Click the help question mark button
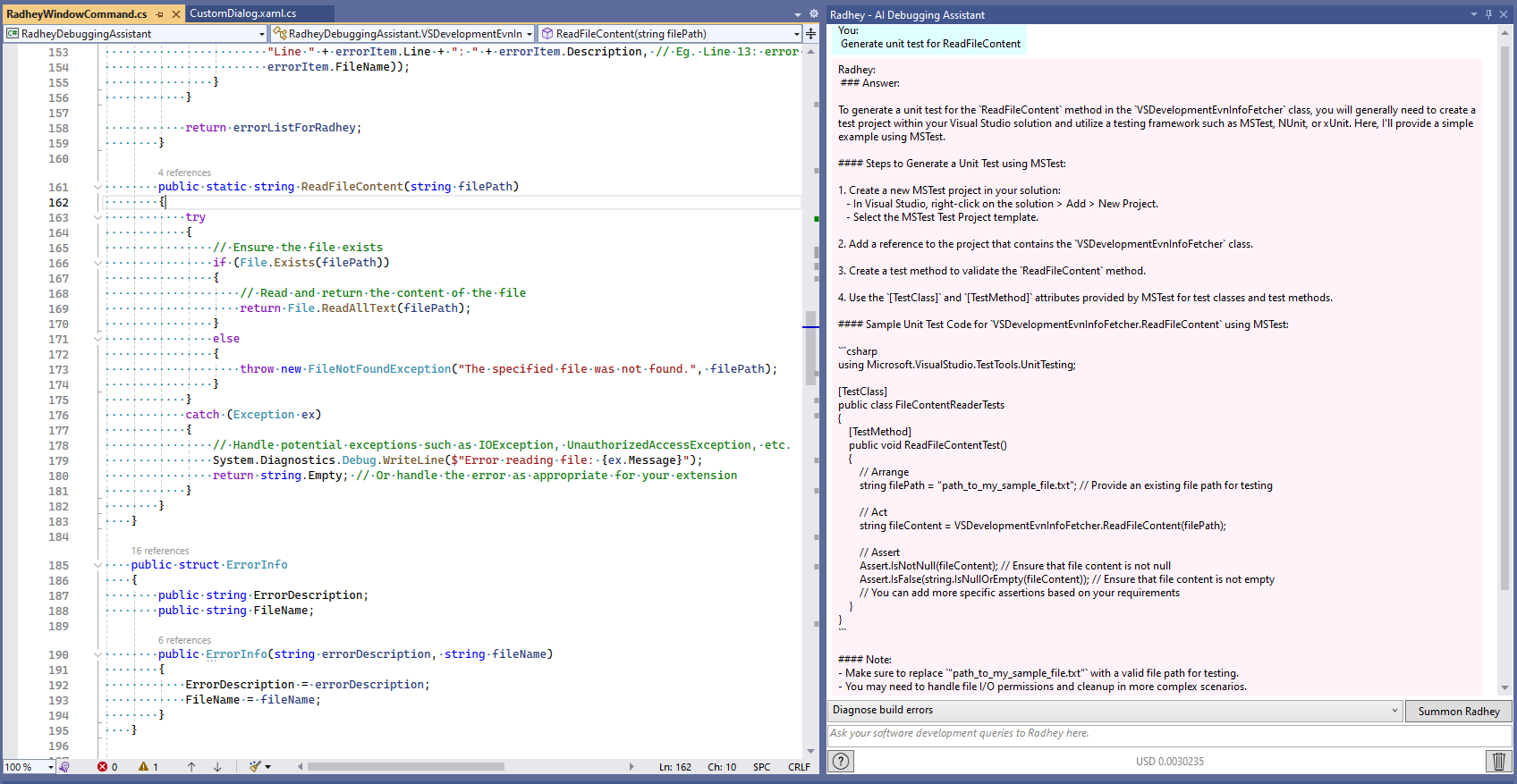The image size is (1517, 784). [x=841, y=761]
